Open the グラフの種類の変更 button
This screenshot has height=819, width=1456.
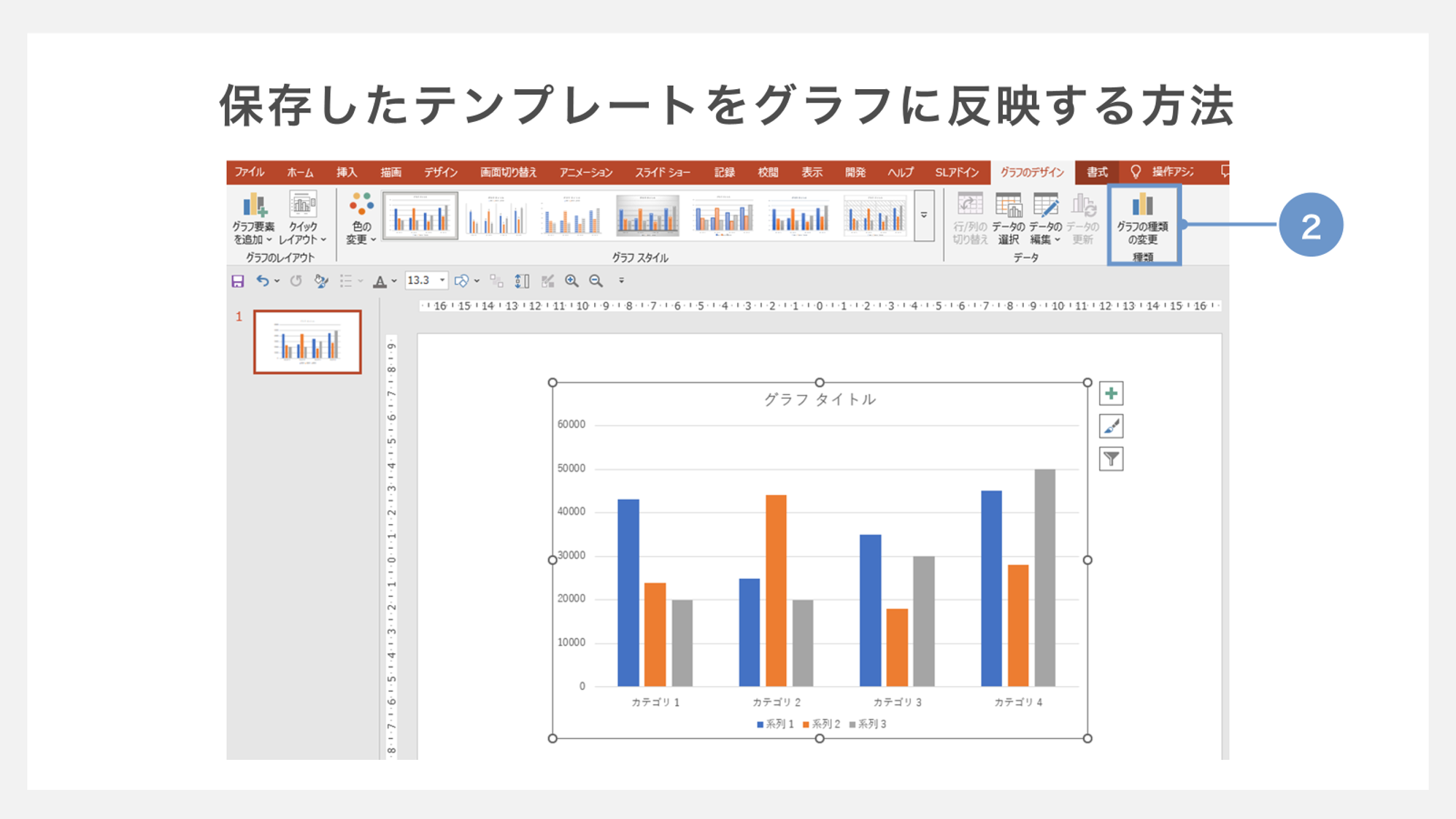[x=1142, y=219]
